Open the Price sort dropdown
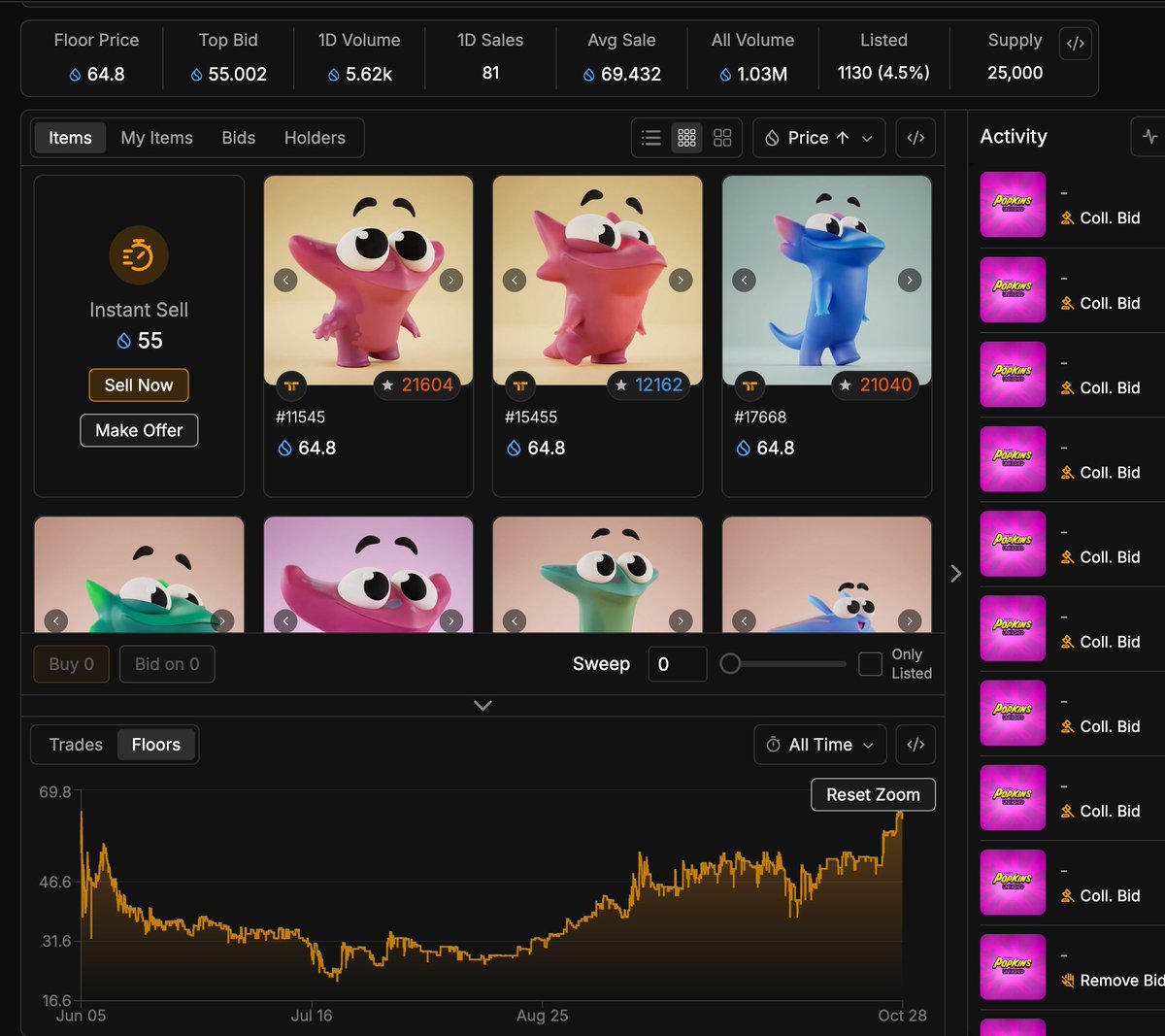 click(818, 137)
